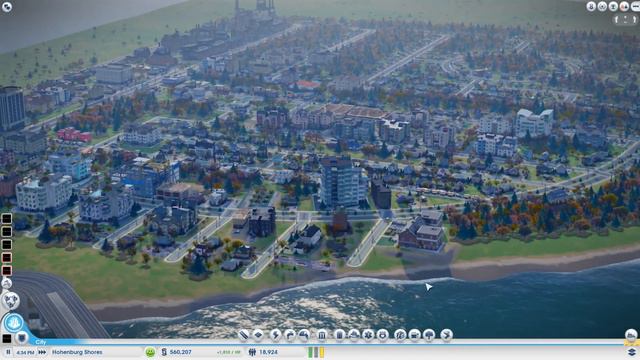The image size is (640, 360).
Task: Open the Government columned-building menu
Action: pyautogui.click(x=322, y=335)
